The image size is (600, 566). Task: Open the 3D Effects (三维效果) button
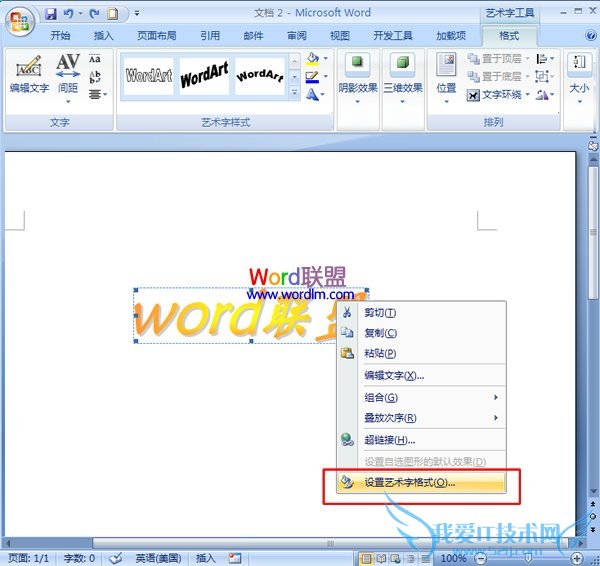pyautogui.click(x=403, y=73)
